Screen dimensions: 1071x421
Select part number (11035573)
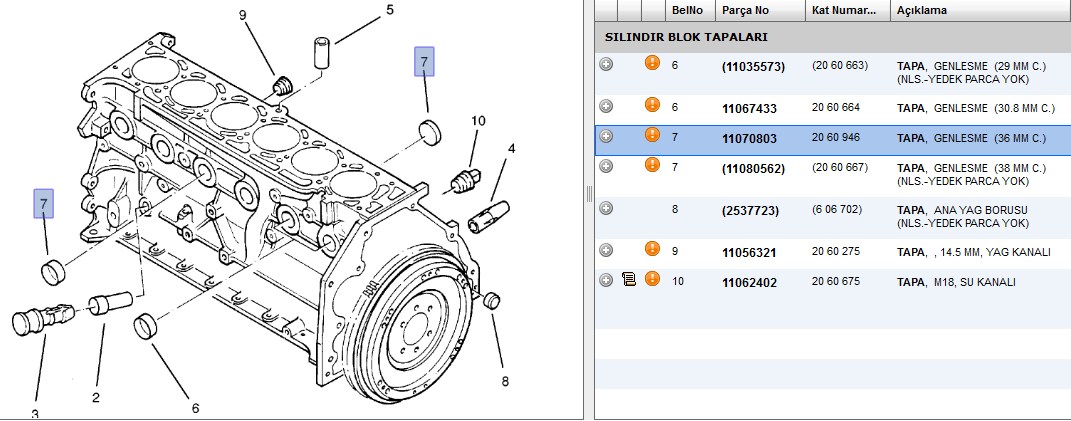pos(753,67)
